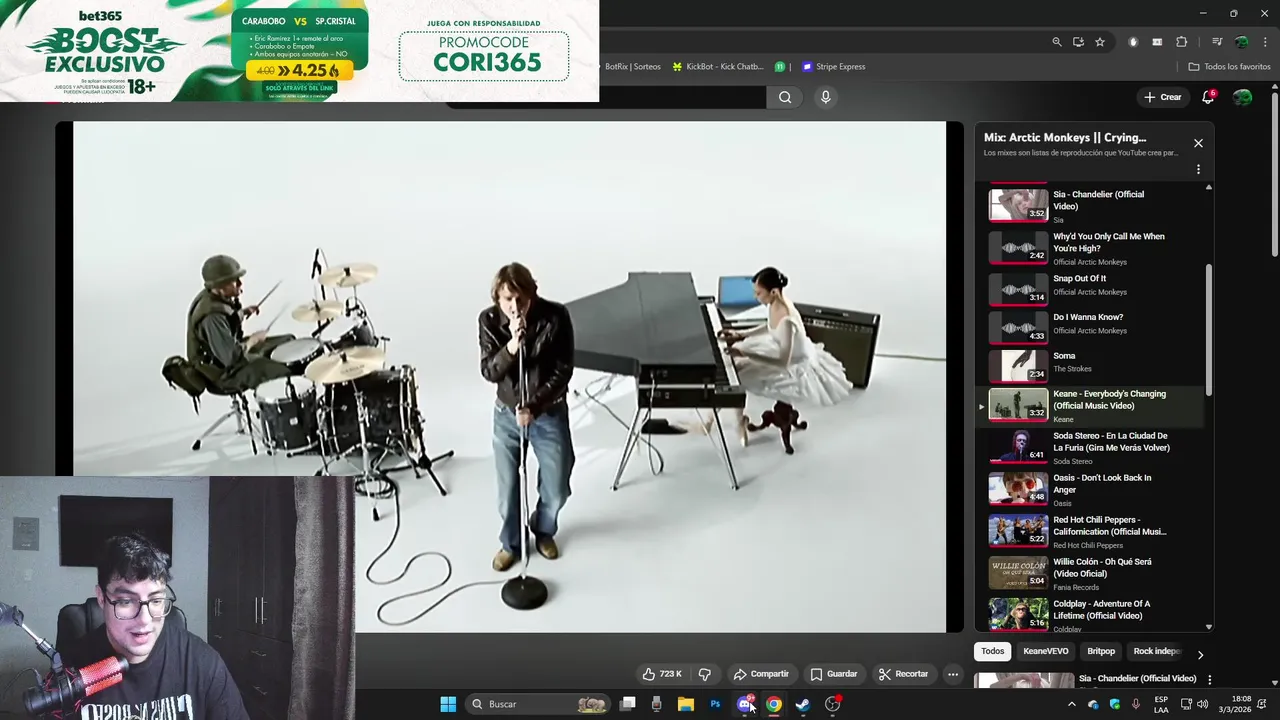The width and height of the screenshot is (1280, 720).
Task: Open Steam from taskbar
Action: (803, 704)
